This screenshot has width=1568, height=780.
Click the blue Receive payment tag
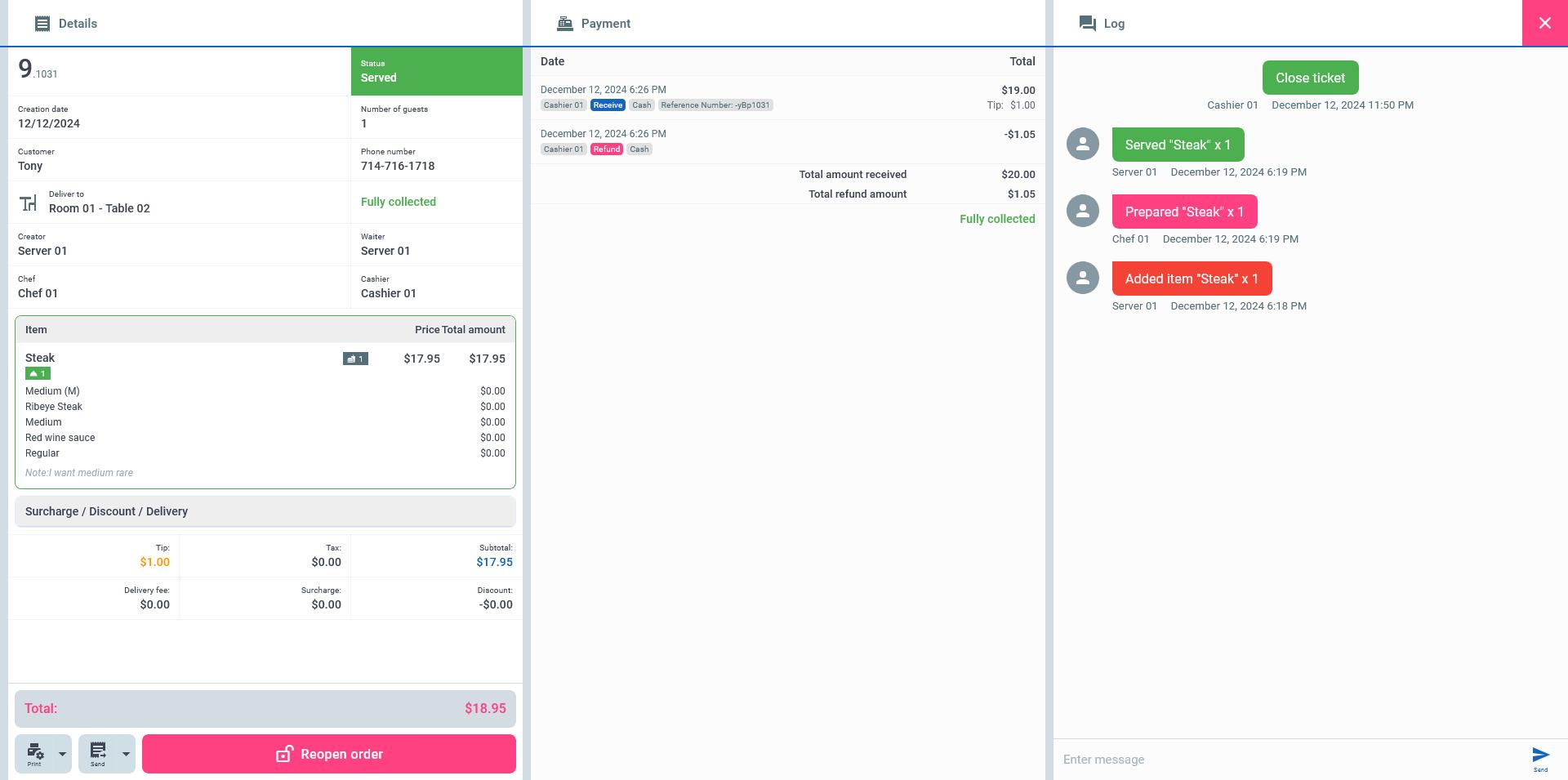pos(608,105)
